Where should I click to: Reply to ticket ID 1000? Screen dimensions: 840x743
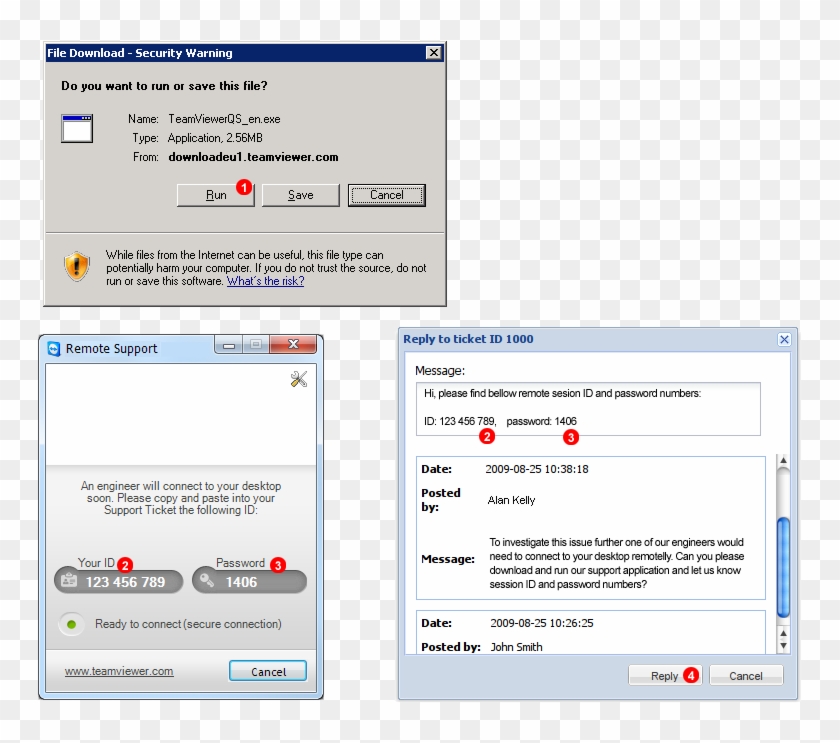pos(663,675)
